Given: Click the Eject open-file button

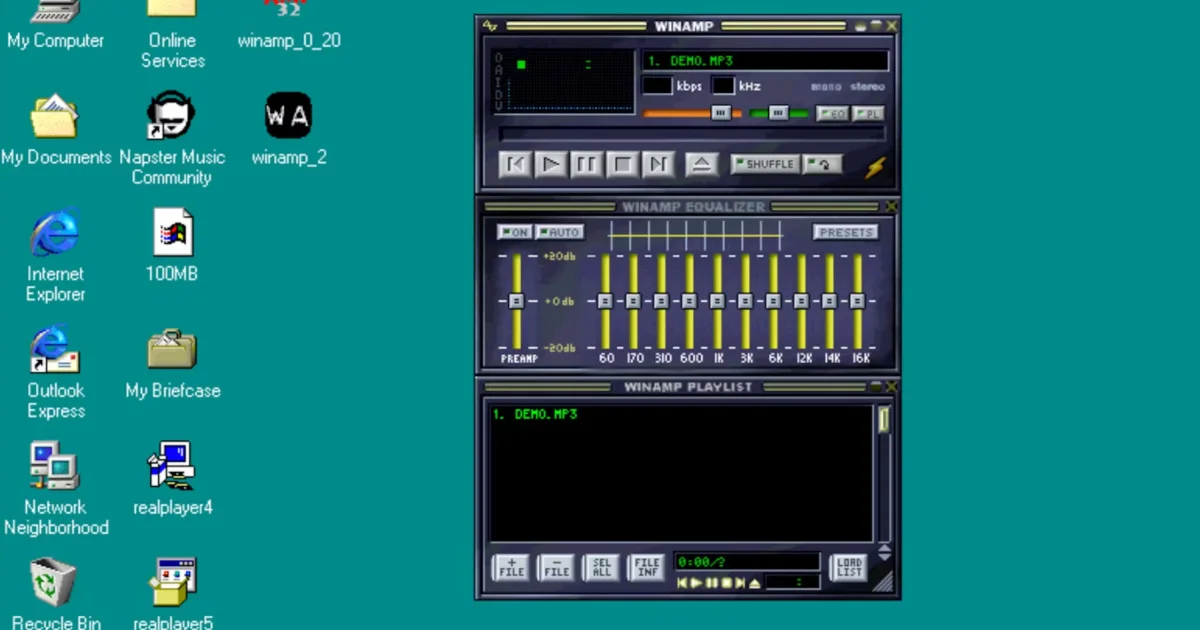Looking at the screenshot, I should click(702, 164).
